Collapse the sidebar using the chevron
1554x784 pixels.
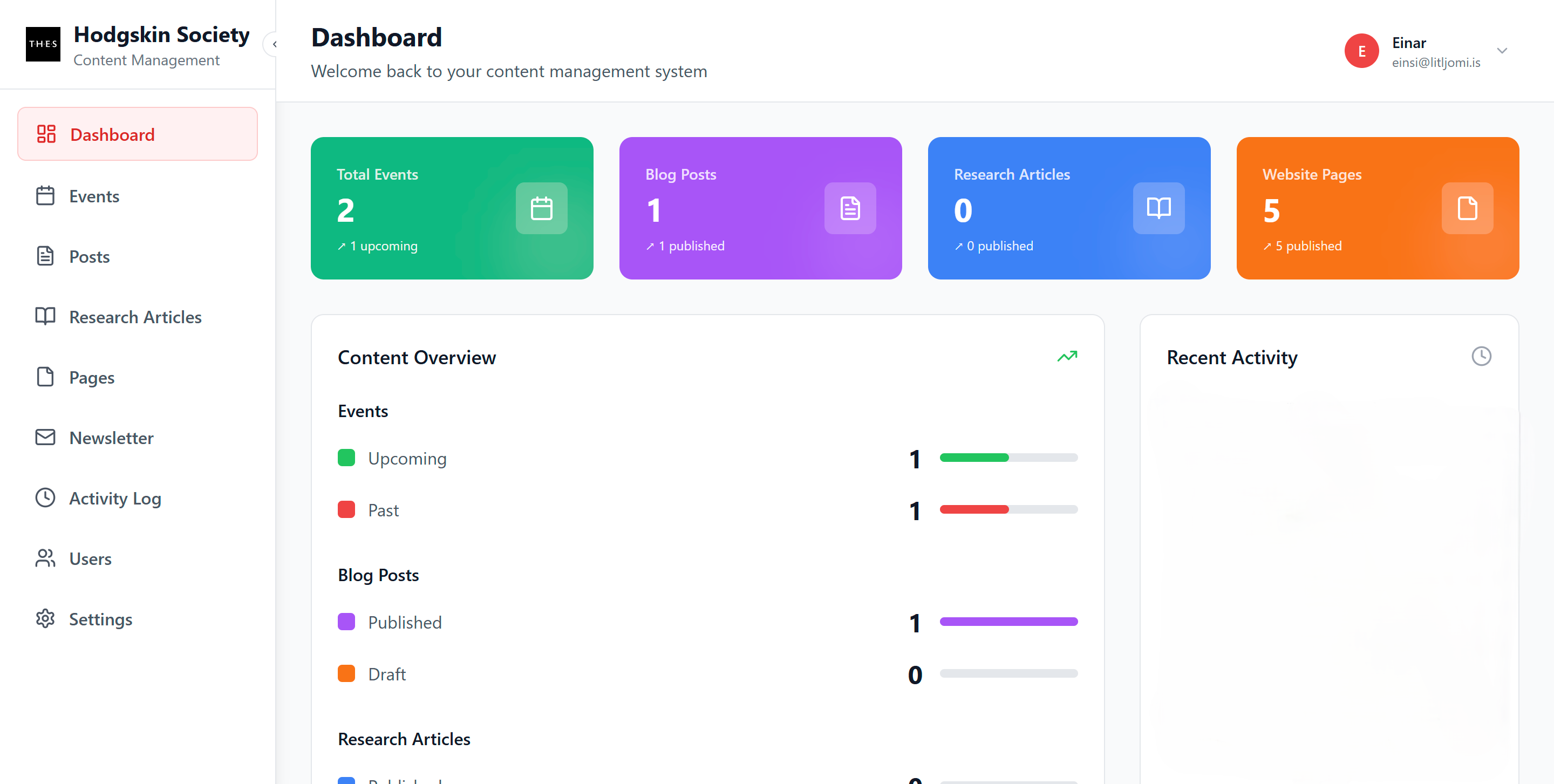pos(275,43)
